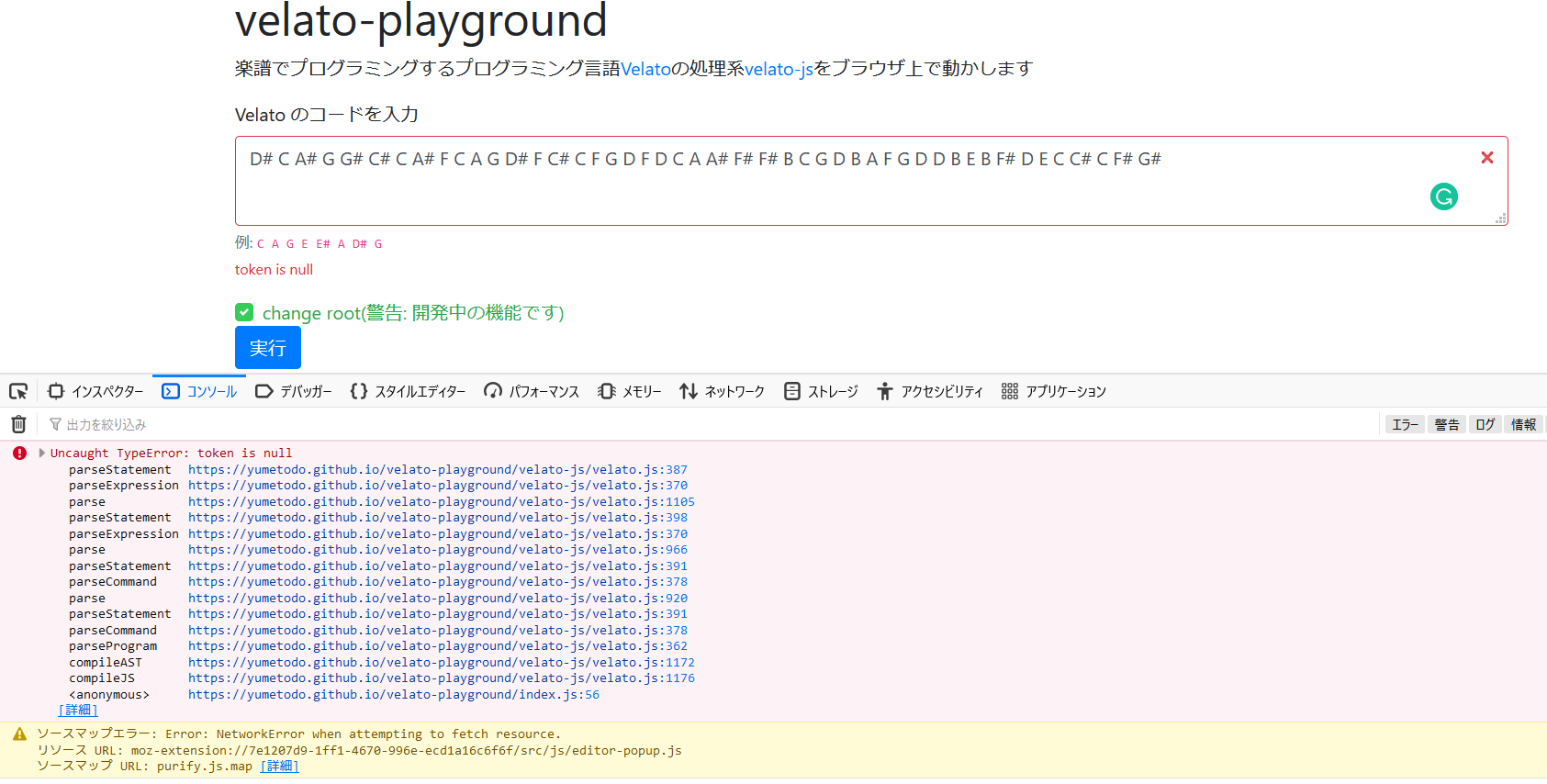
Task: Open velato.js:1176 source link
Action: (442, 678)
